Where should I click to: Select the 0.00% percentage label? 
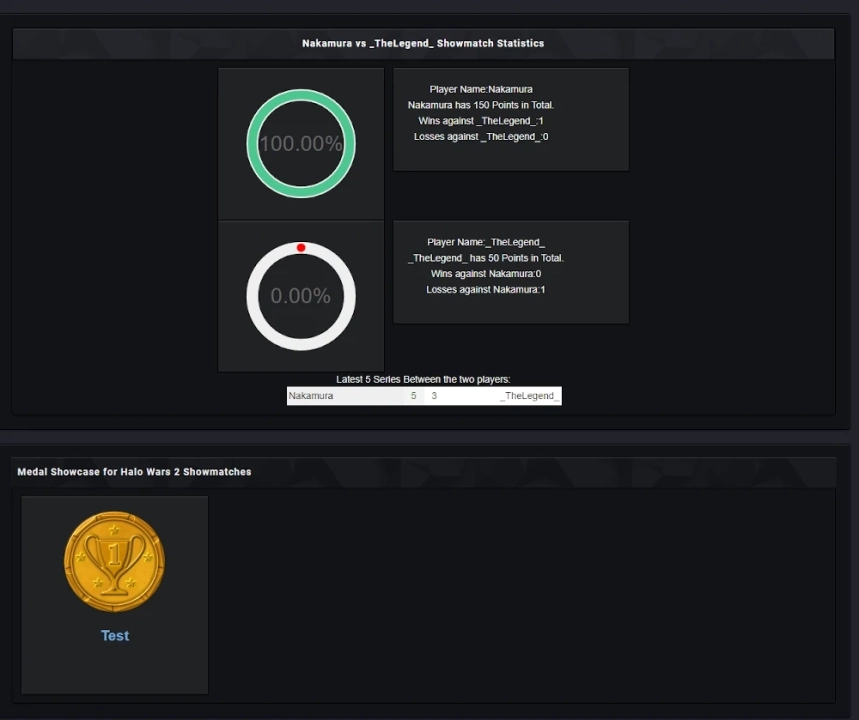(x=301, y=296)
